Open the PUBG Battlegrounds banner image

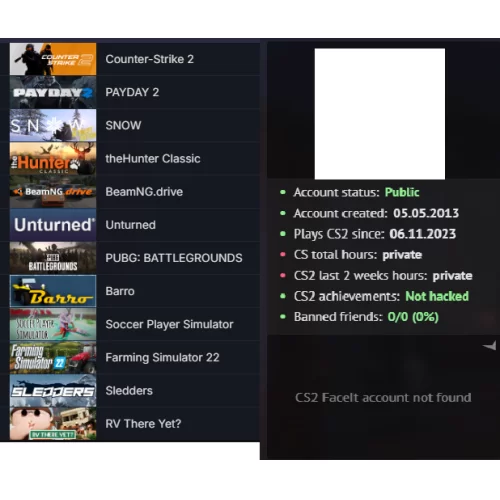point(53,258)
